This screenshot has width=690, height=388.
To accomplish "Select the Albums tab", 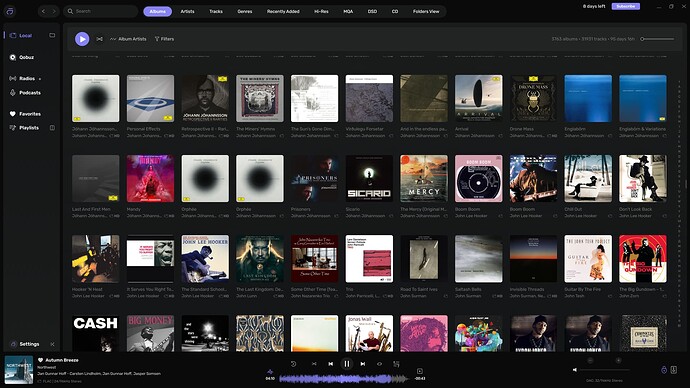I will coord(158,11).
